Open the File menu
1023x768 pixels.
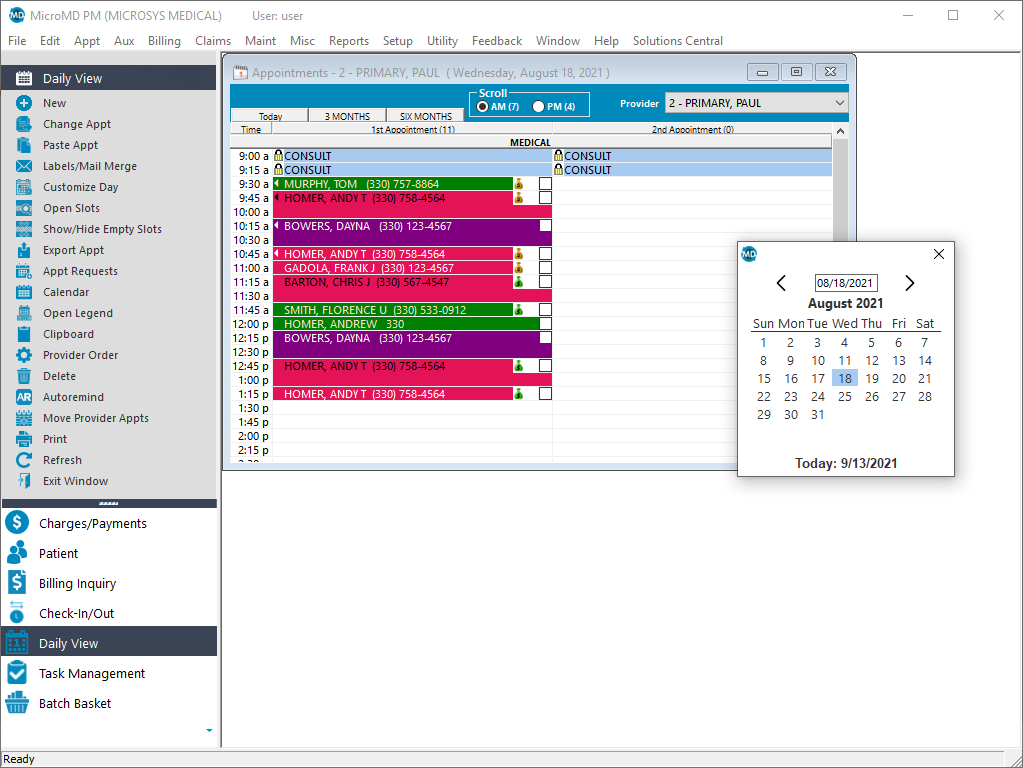17,40
